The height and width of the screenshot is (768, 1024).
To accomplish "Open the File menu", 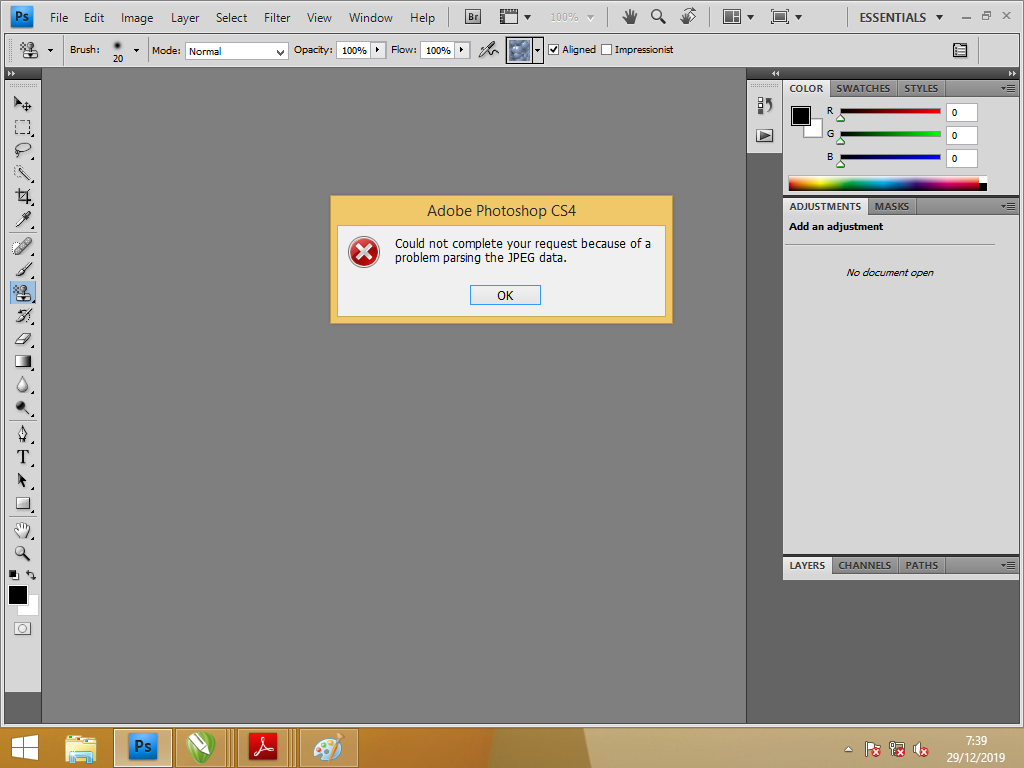I will [x=59, y=18].
